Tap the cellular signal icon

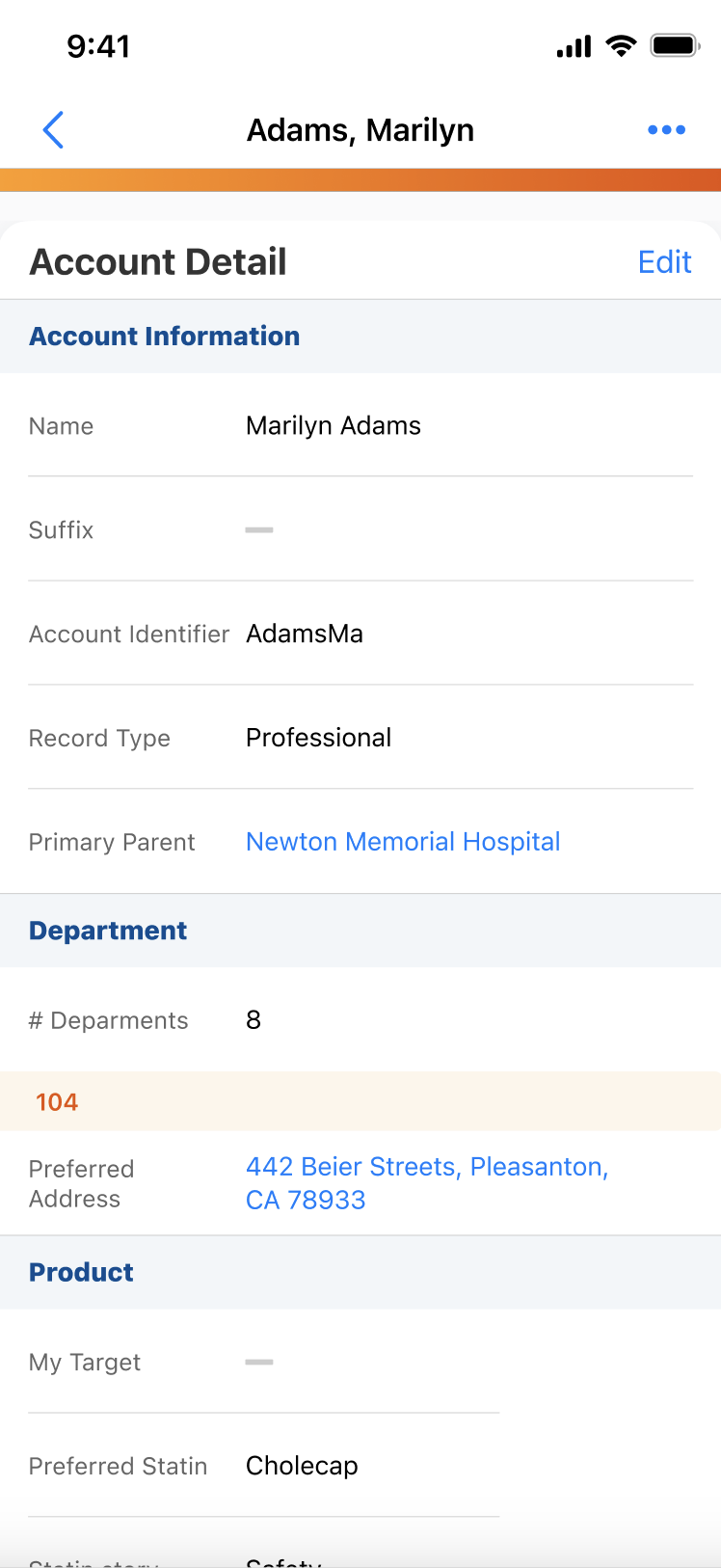[x=574, y=46]
